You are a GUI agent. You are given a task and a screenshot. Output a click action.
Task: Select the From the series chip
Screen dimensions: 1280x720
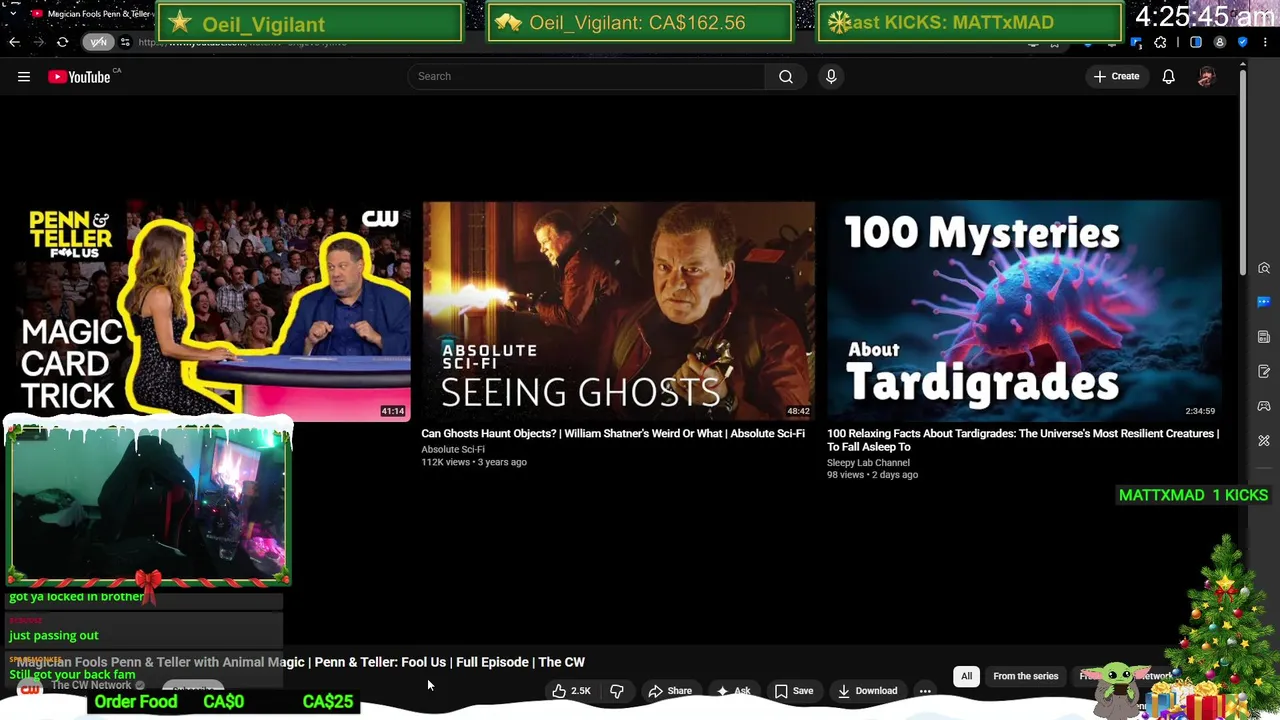click(x=1025, y=676)
